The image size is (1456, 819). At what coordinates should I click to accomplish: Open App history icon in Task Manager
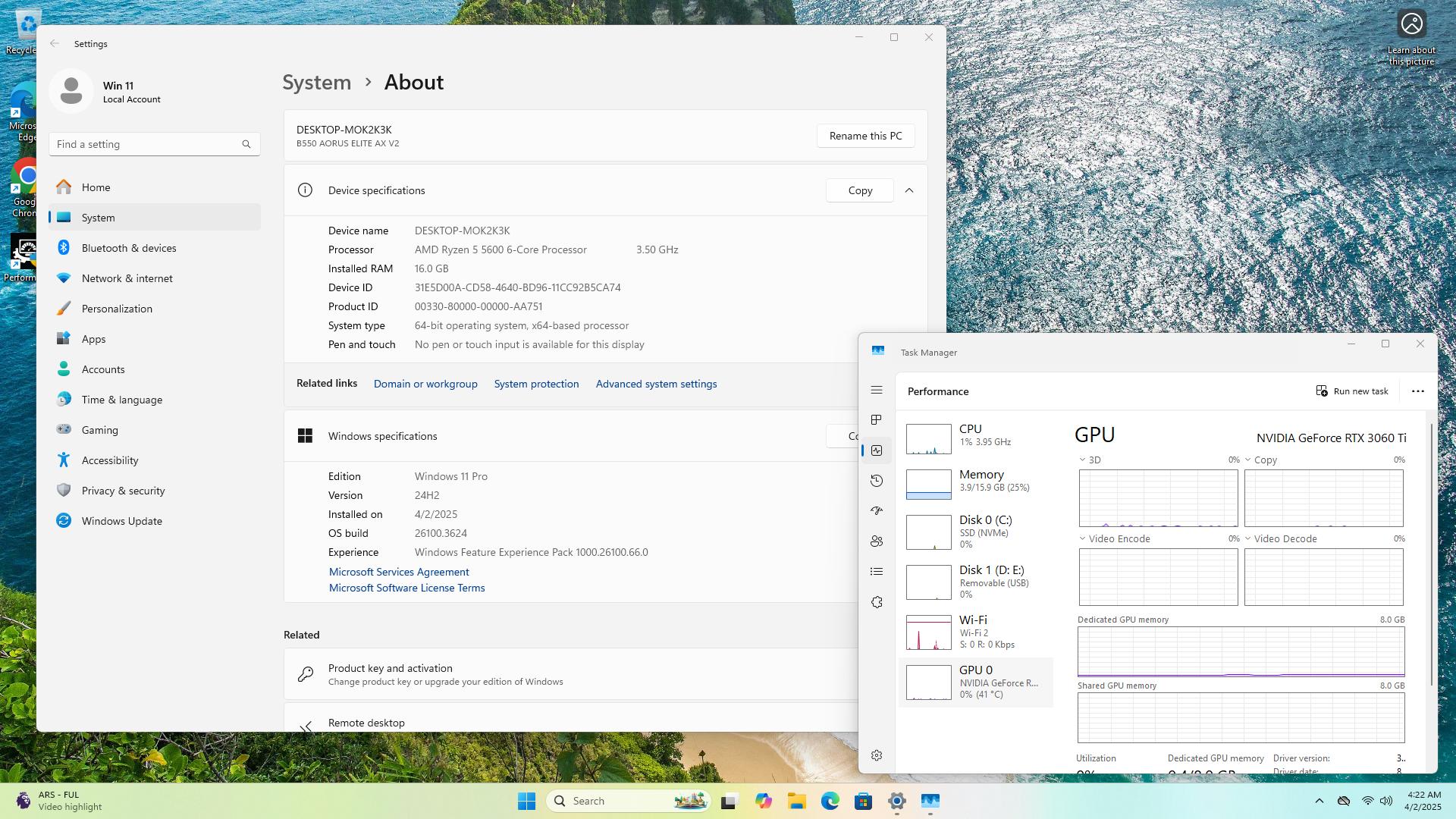pos(877,481)
